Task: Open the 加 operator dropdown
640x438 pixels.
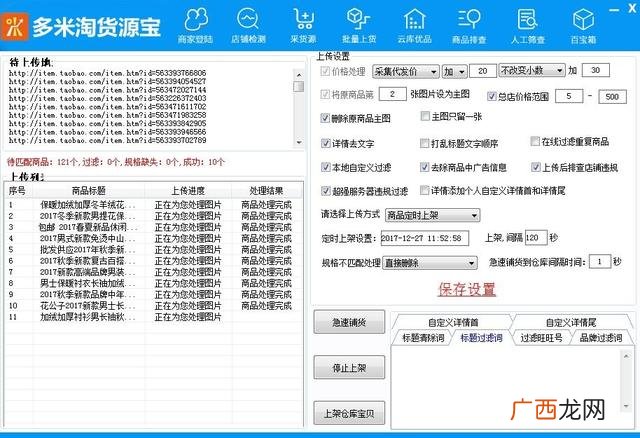Action: tap(454, 72)
